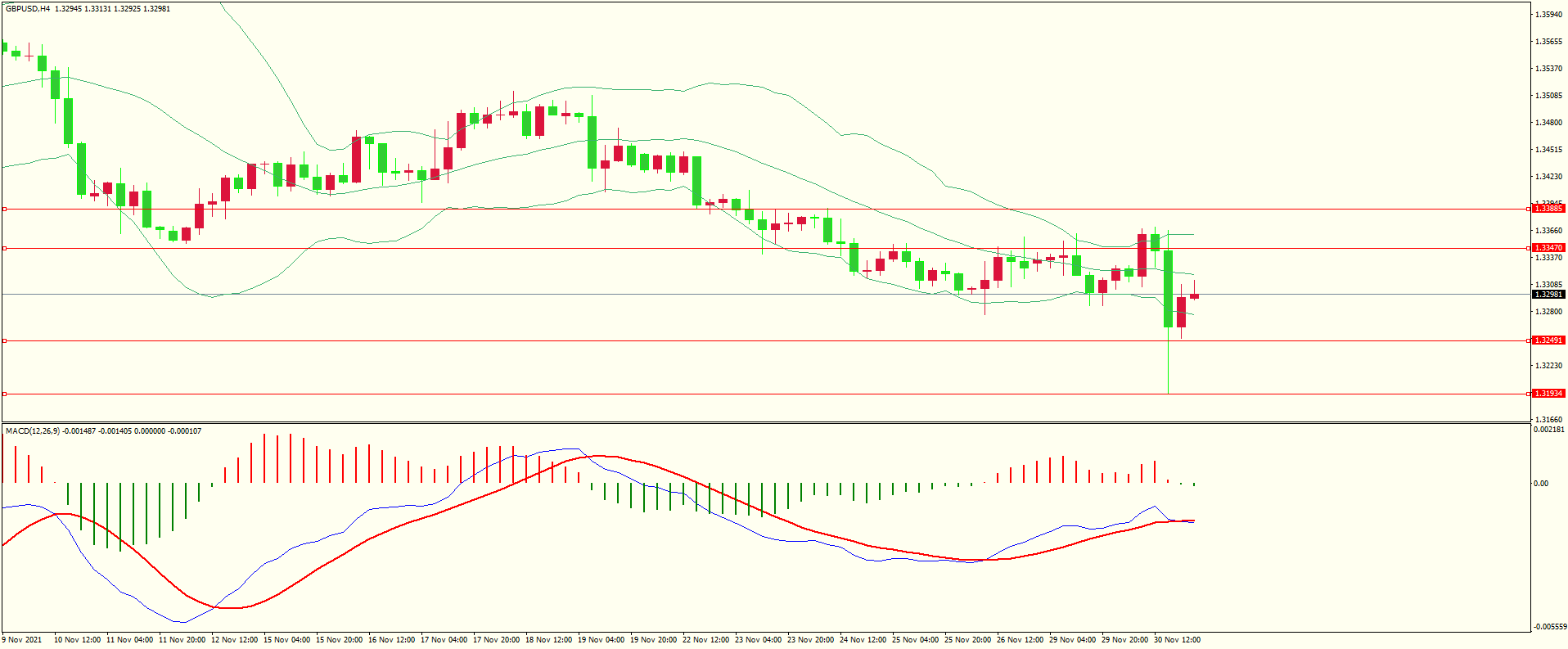The image size is (1568, 649).
Task: Click the 1.33660 price axis label
Action: (x=1549, y=231)
